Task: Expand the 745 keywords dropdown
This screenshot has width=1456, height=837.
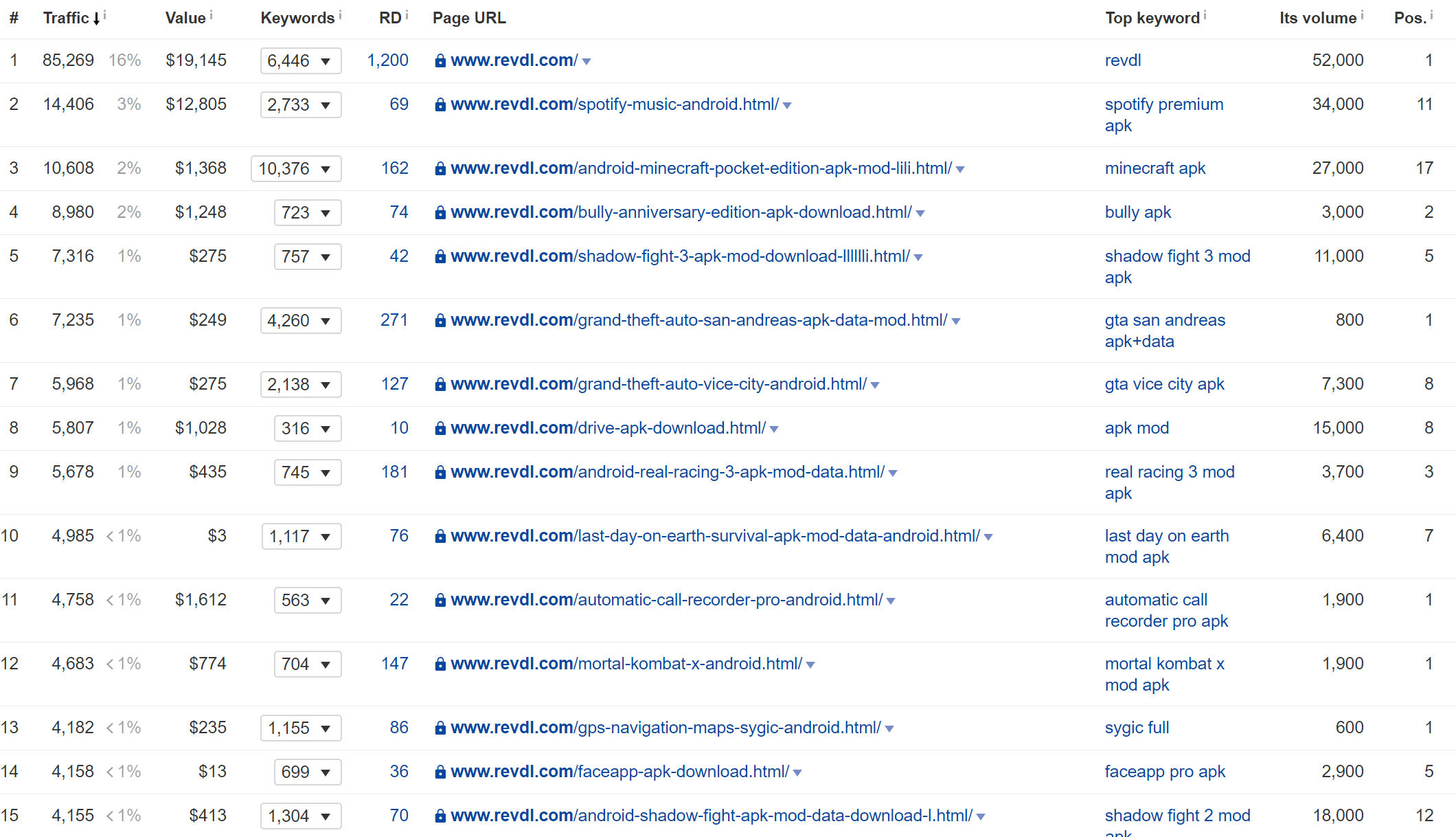Action: point(308,473)
